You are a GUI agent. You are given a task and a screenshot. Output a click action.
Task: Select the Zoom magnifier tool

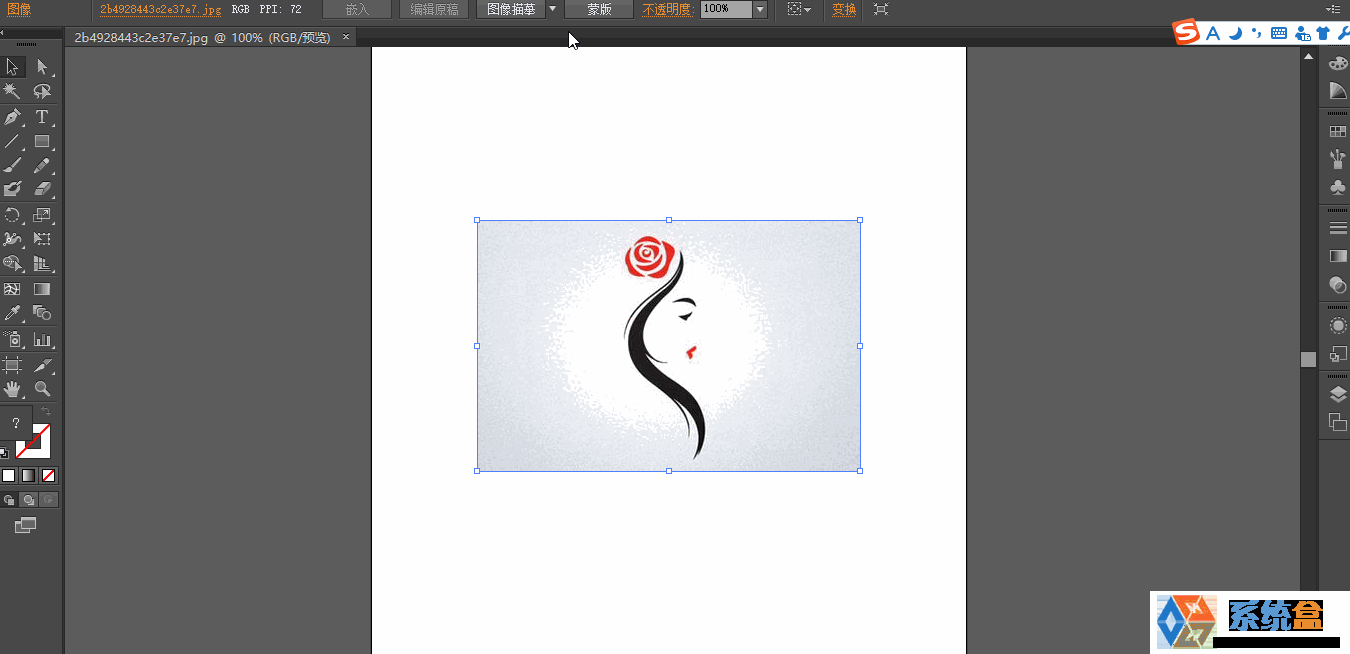click(x=42, y=389)
